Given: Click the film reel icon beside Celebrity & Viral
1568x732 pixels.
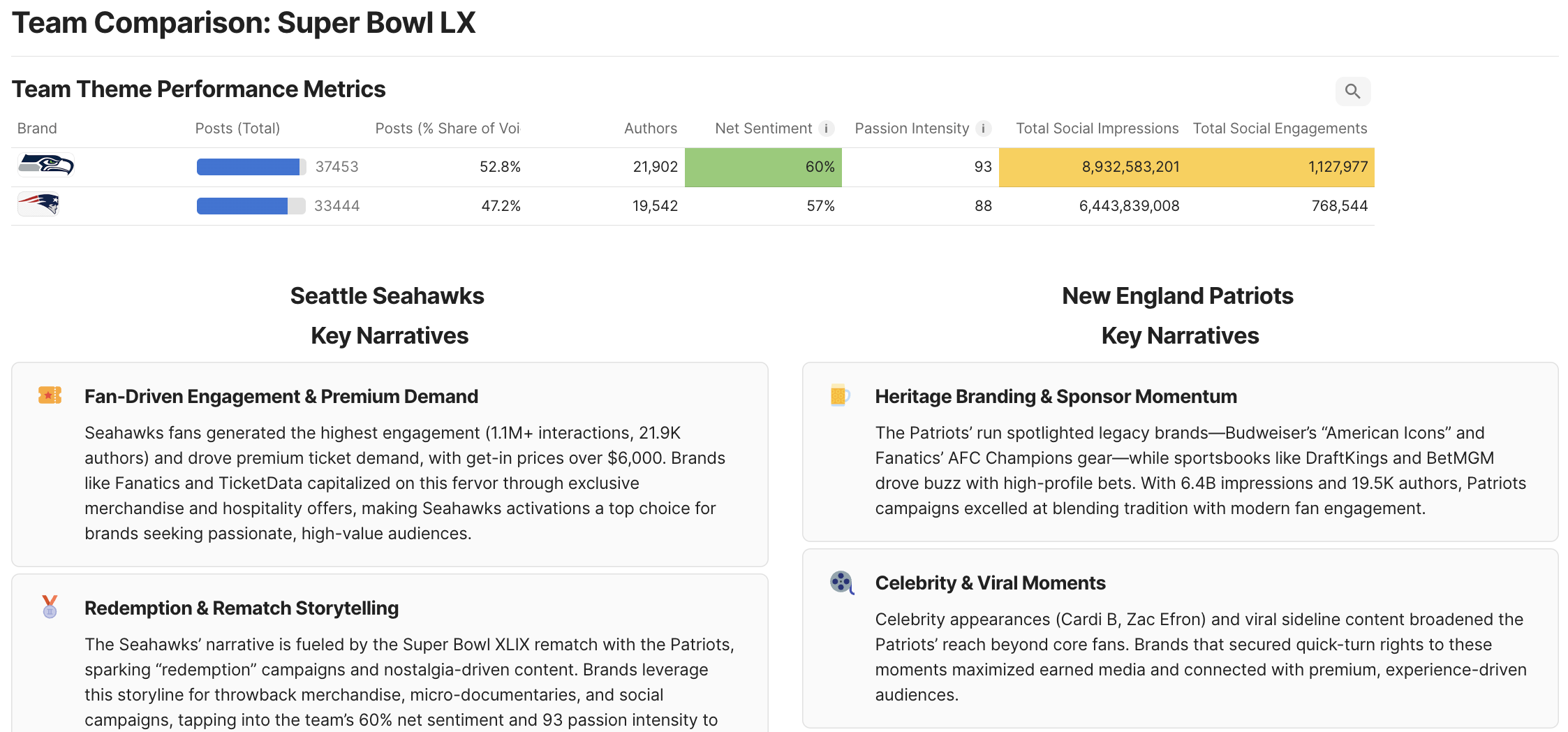Looking at the screenshot, I should pyautogui.click(x=841, y=582).
